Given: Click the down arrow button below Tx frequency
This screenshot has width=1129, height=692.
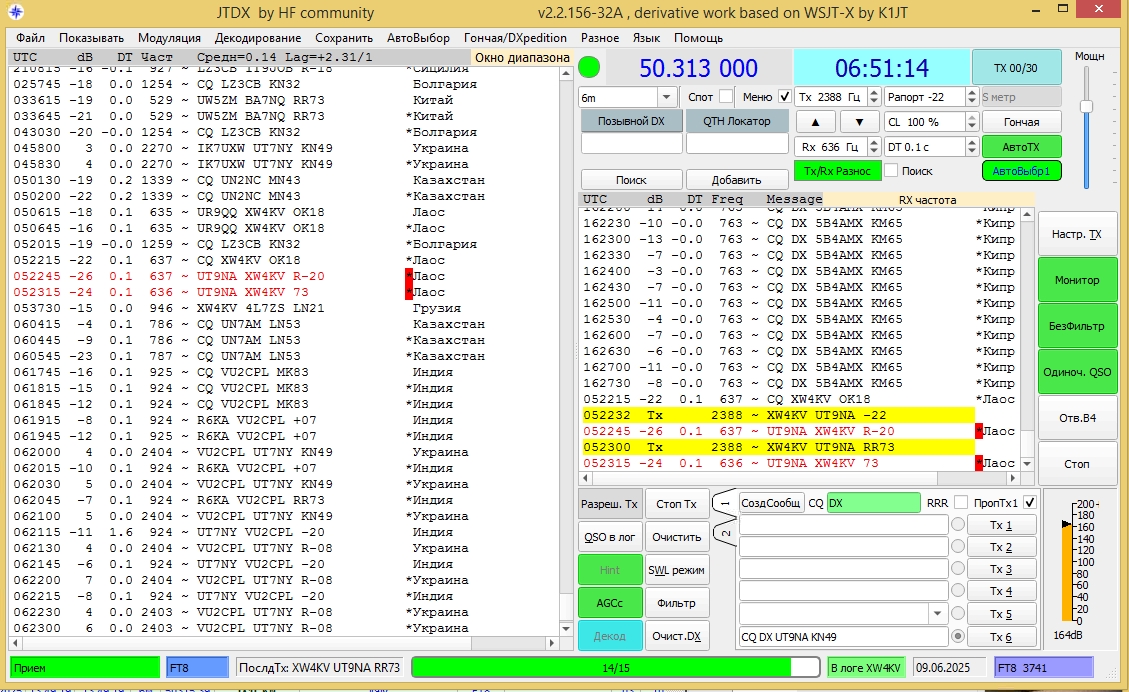Looking at the screenshot, I should (x=859, y=122).
